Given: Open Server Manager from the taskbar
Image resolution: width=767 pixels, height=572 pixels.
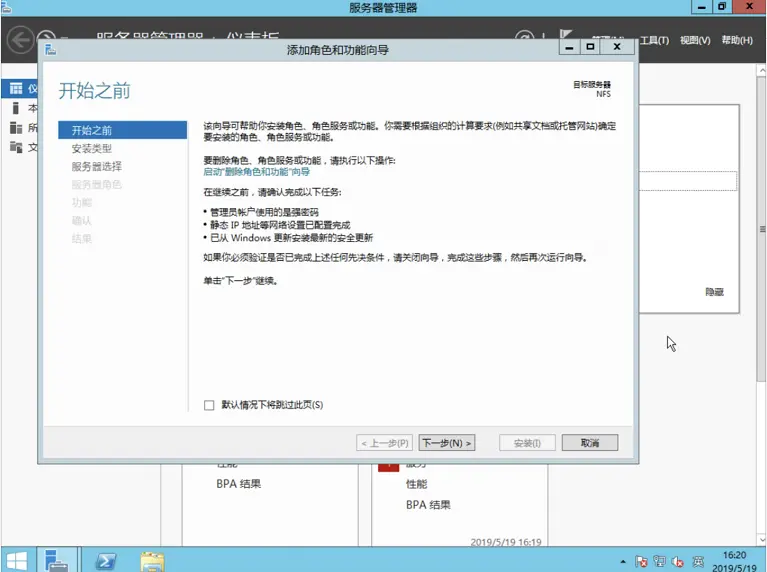Looking at the screenshot, I should pyautogui.click(x=57, y=560).
